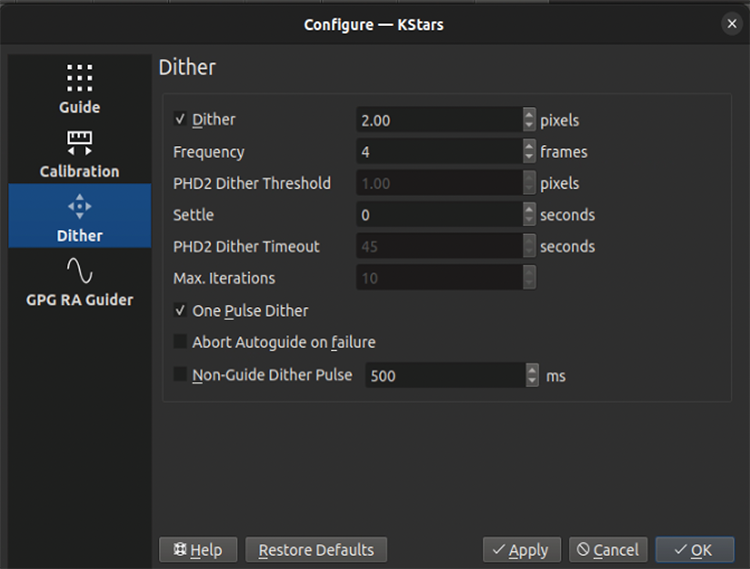Click into the Frequency value field
Image resolution: width=750 pixels, height=569 pixels.
point(438,152)
